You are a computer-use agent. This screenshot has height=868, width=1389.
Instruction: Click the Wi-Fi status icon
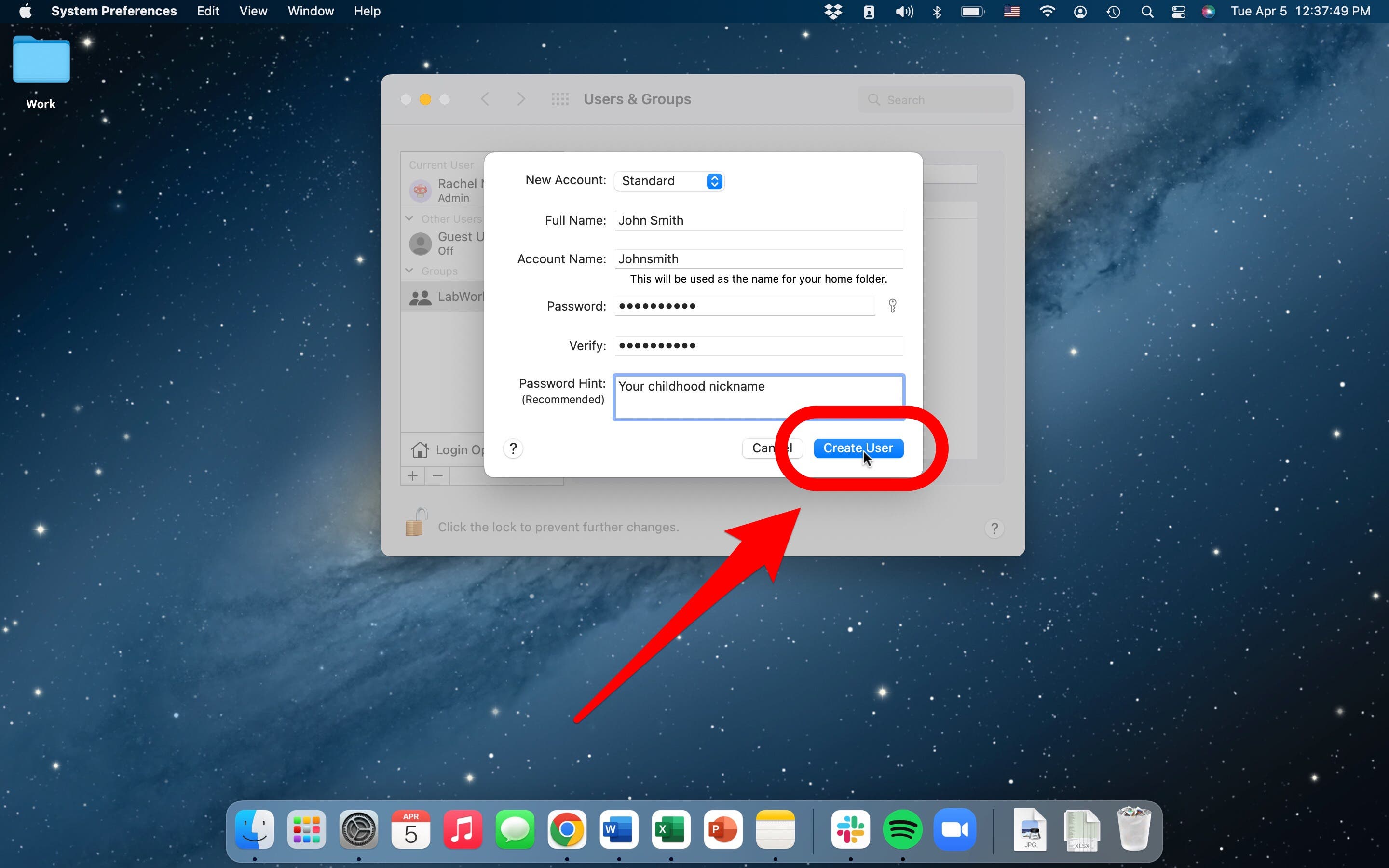click(x=1047, y=12)
